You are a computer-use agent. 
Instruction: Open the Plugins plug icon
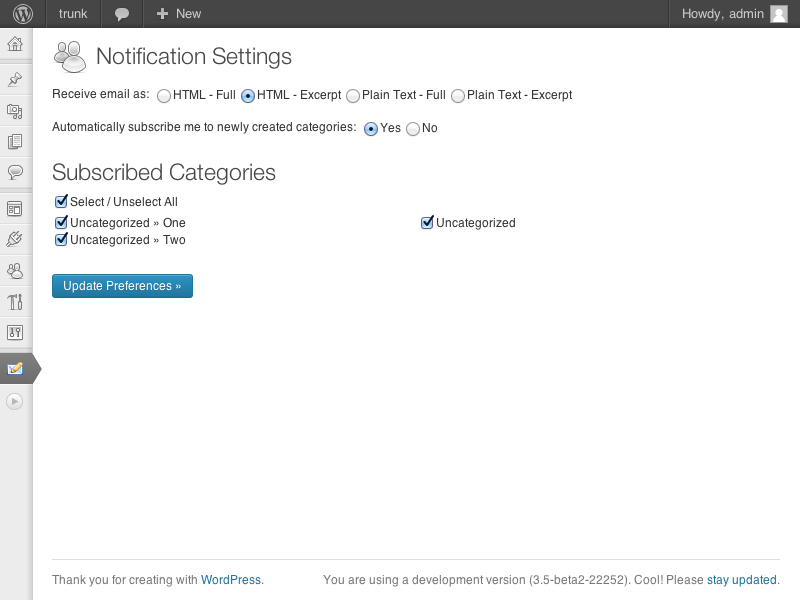pyautogui.click(x=15, y=239)
